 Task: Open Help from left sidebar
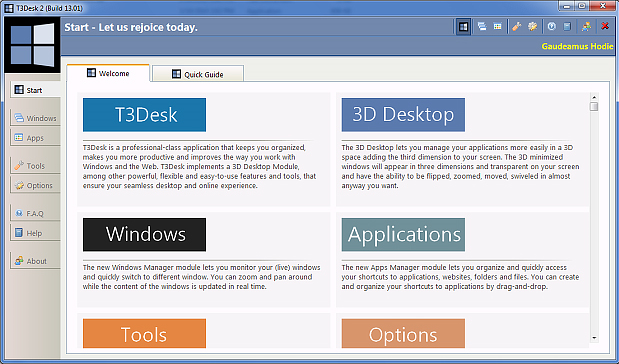tap(35, 233)
